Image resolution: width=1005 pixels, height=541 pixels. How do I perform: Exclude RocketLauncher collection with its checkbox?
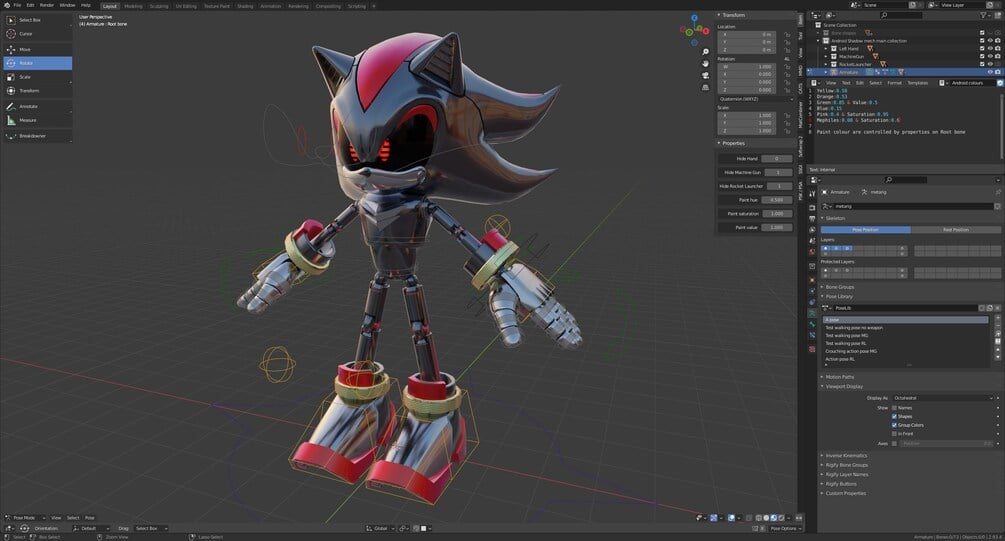click(982, 64)
